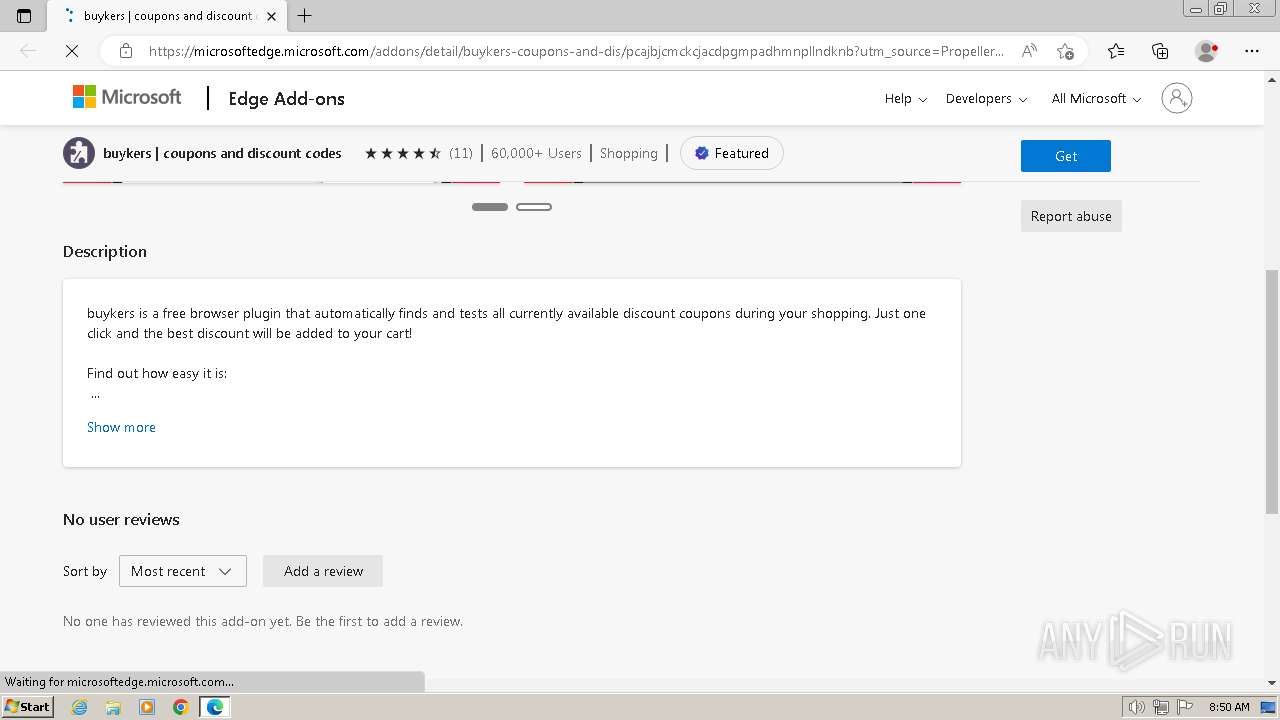Add this page to favorites

1065,51
